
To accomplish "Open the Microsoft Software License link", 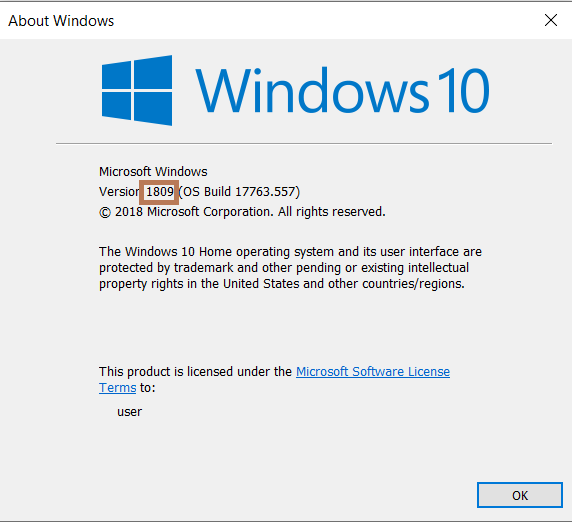I will 373,371.
